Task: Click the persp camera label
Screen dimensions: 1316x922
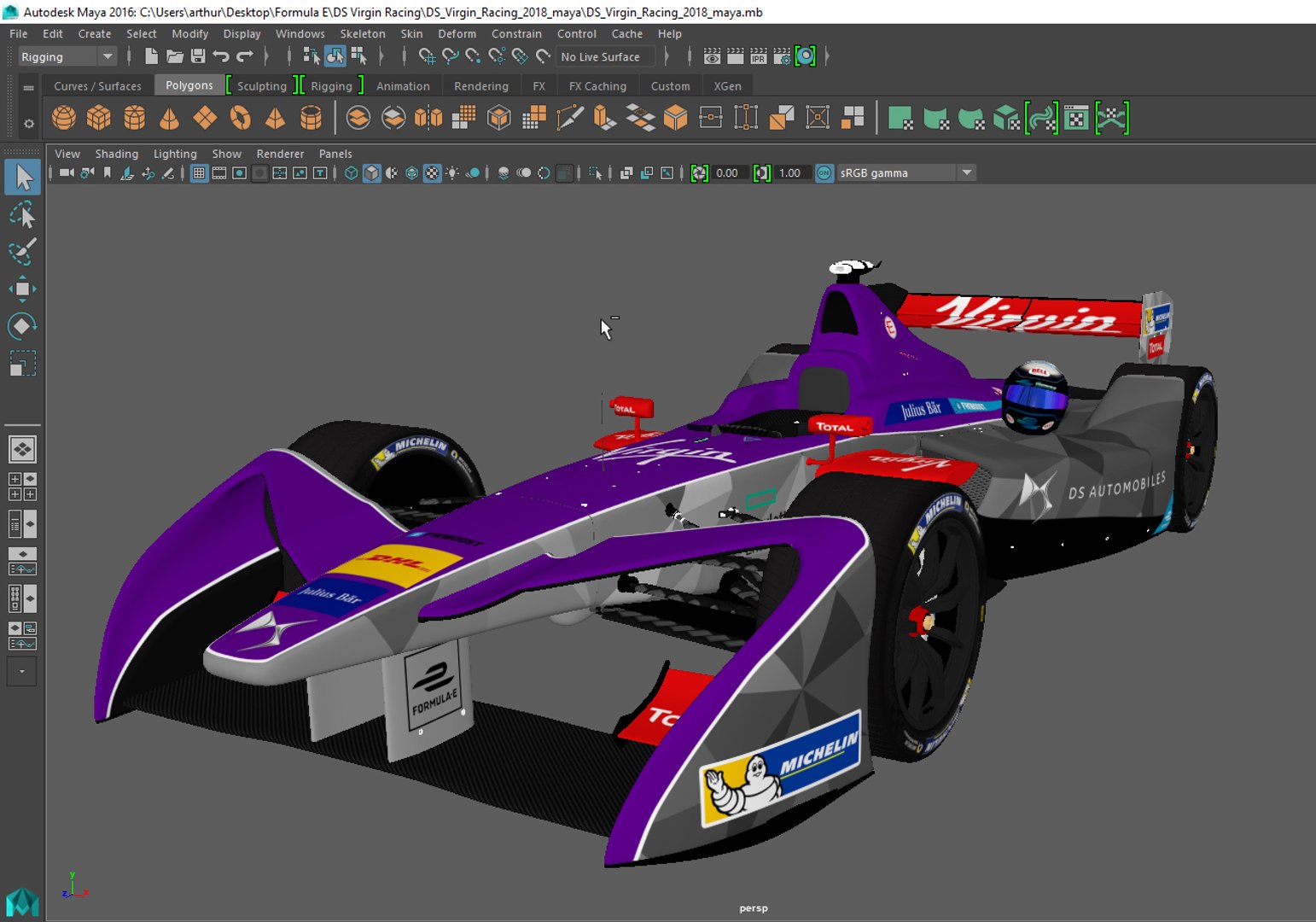Action: 754,908
